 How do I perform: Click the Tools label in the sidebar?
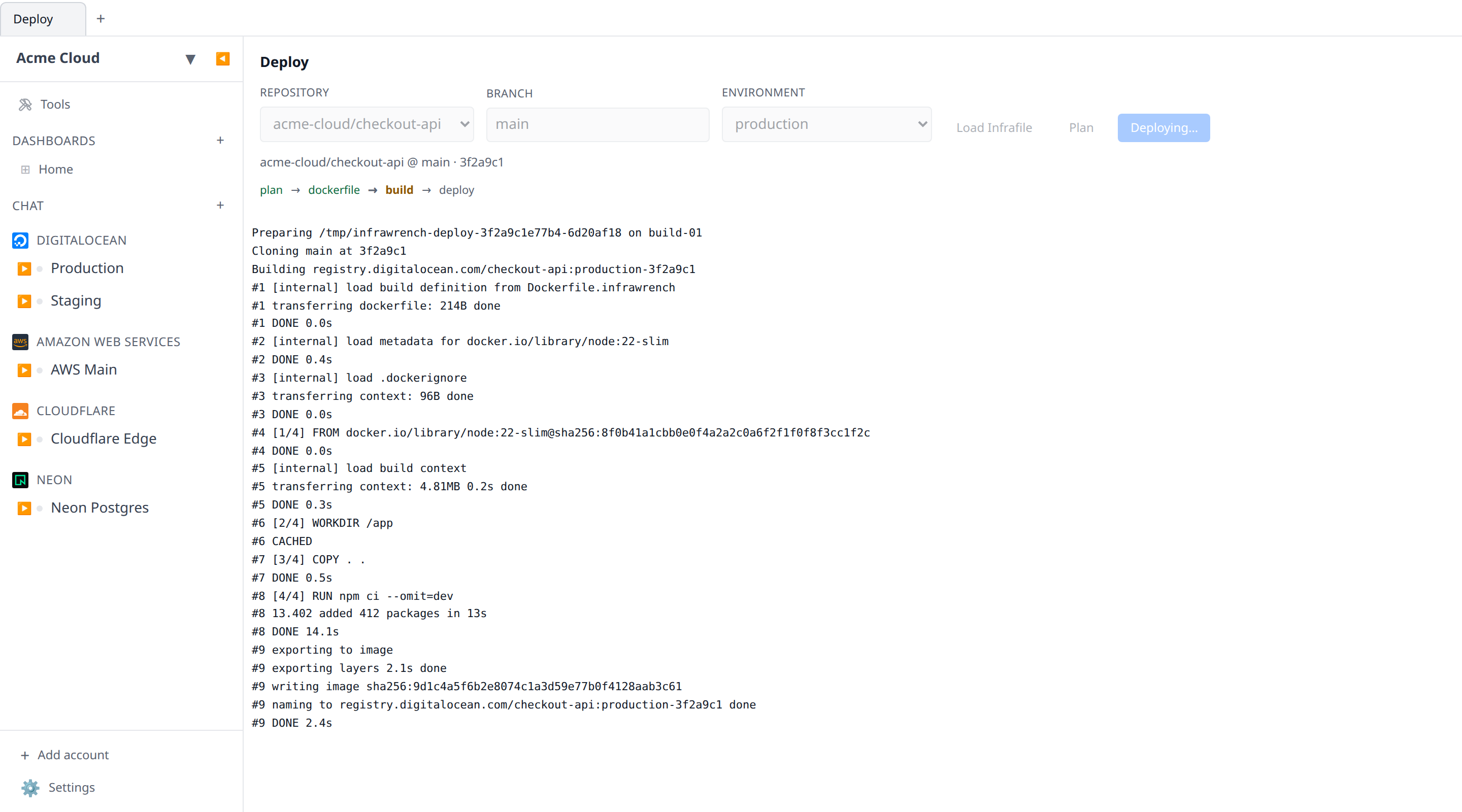55,105
